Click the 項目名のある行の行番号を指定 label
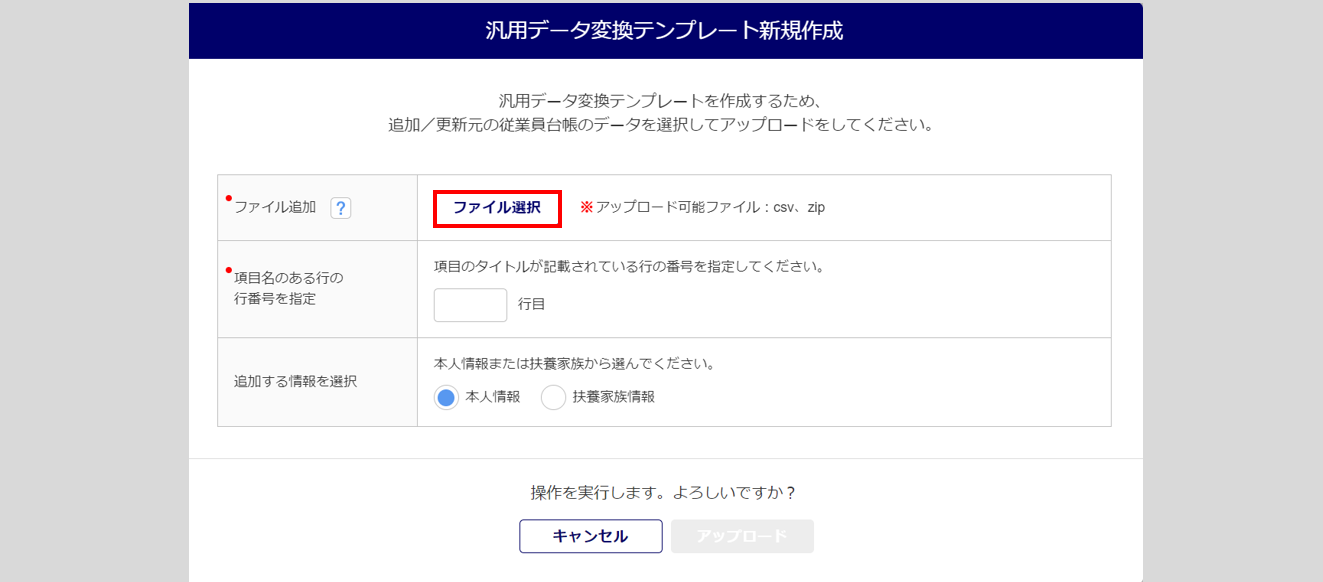The width and height of the screenshot is (1323, 582). pos(288,287)
